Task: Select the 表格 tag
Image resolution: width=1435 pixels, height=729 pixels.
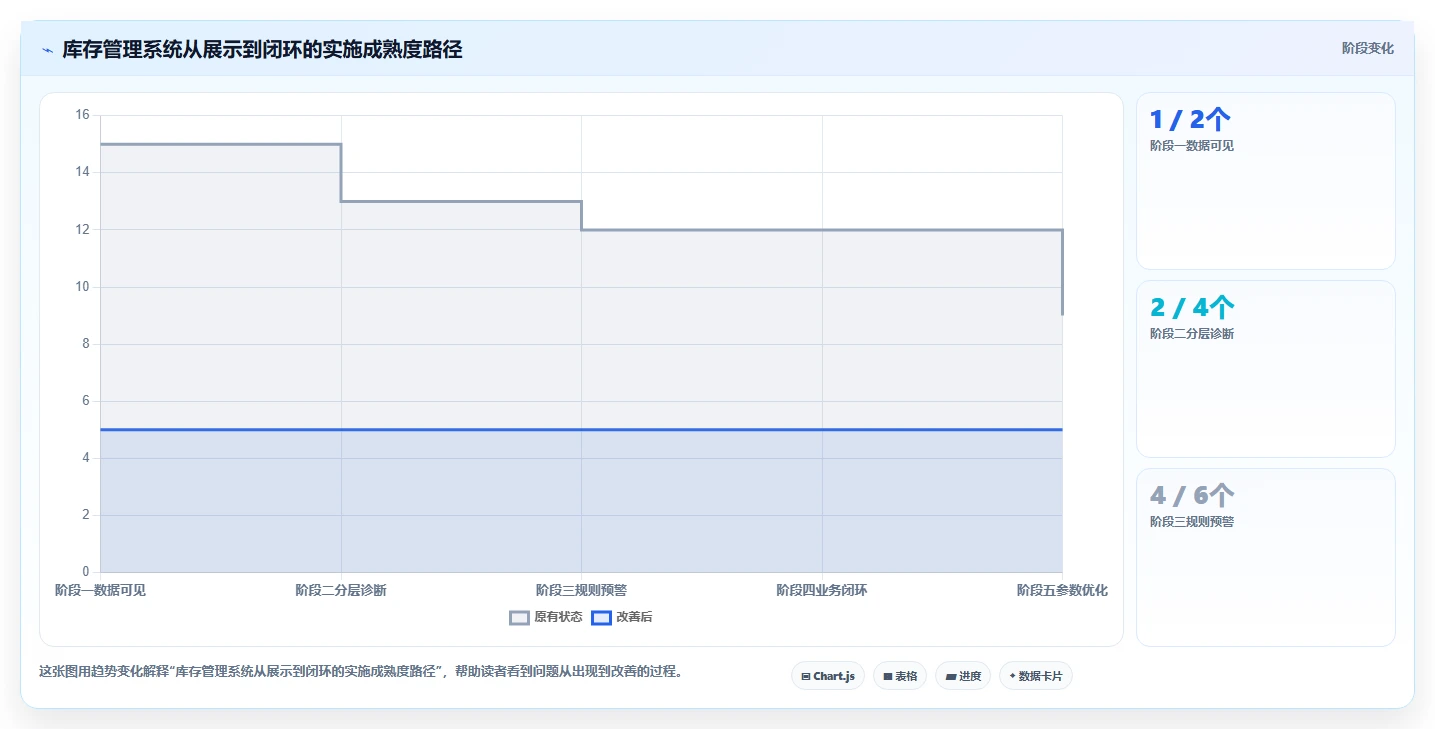Action: click(900, 676)
